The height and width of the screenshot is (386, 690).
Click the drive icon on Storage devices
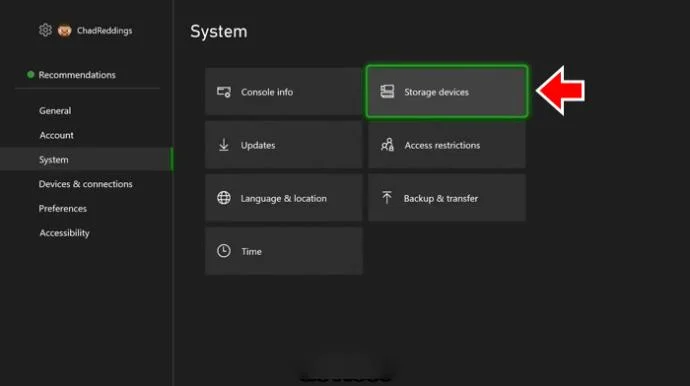point(387,92)
